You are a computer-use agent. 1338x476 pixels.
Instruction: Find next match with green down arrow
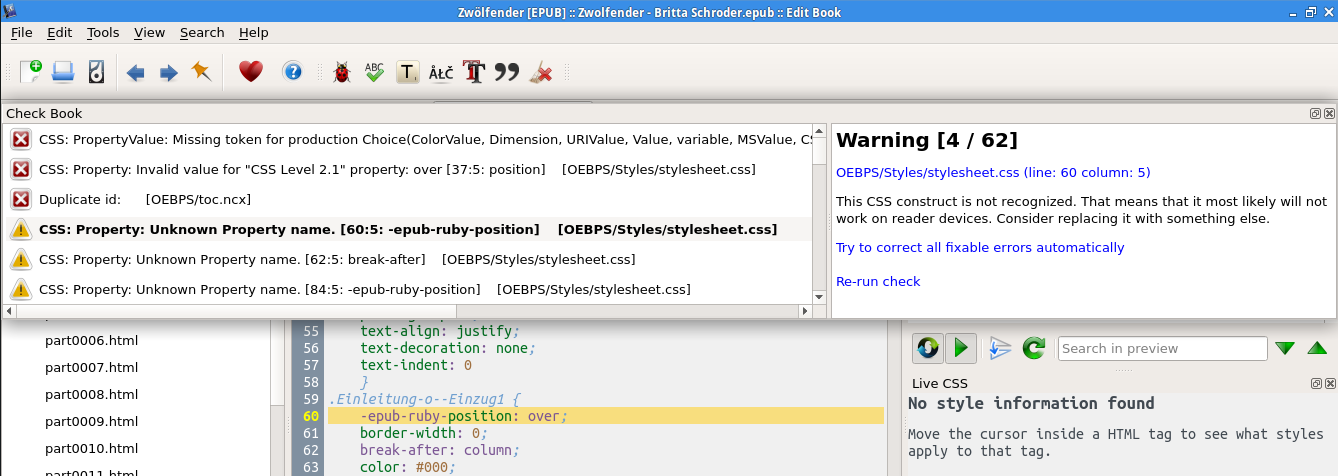click(1285, 348)
